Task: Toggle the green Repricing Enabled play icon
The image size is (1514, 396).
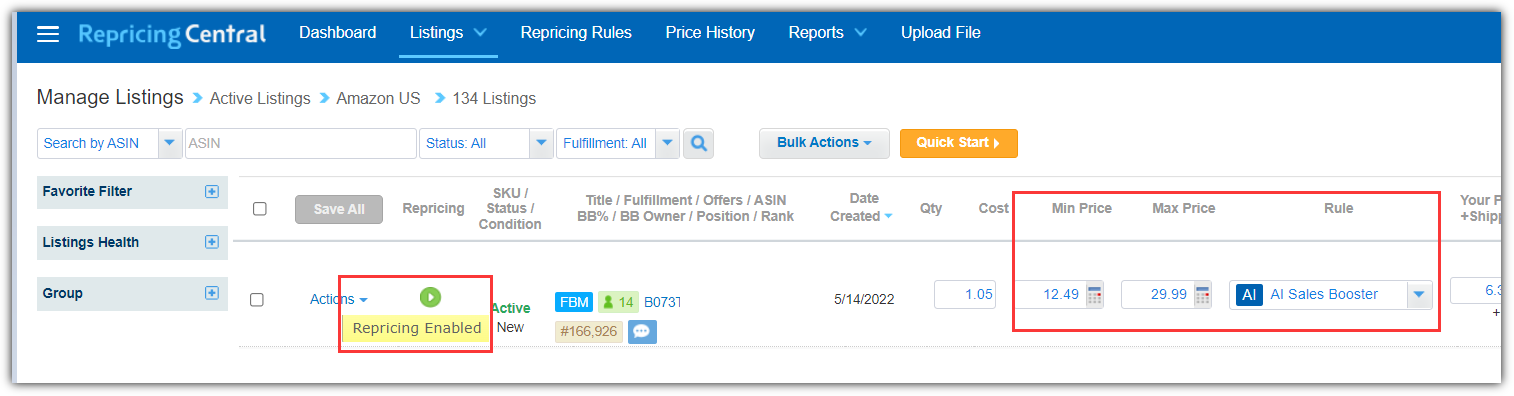Action: tap(430, 297)
